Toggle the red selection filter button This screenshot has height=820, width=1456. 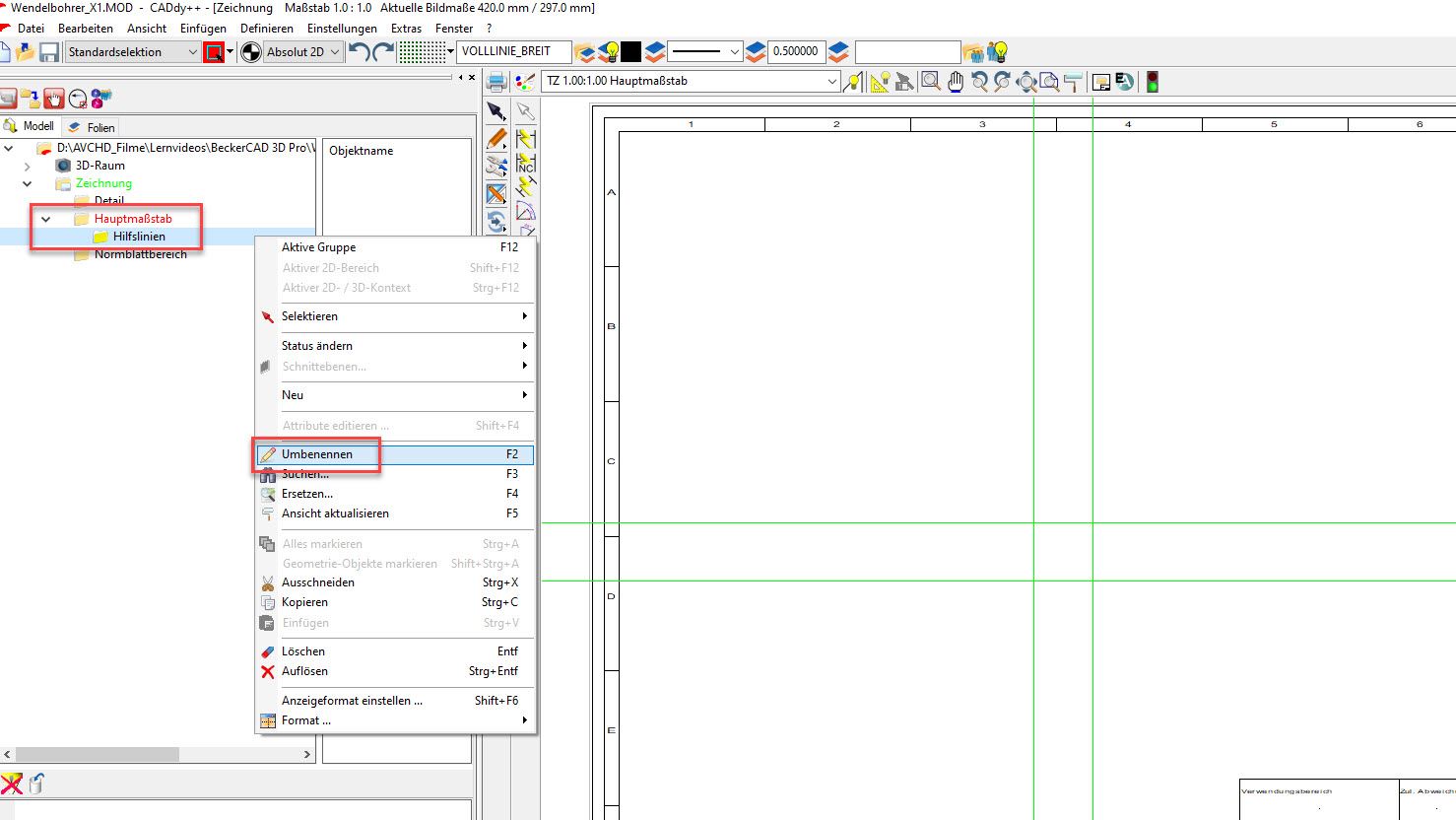(x=214, y=52)
